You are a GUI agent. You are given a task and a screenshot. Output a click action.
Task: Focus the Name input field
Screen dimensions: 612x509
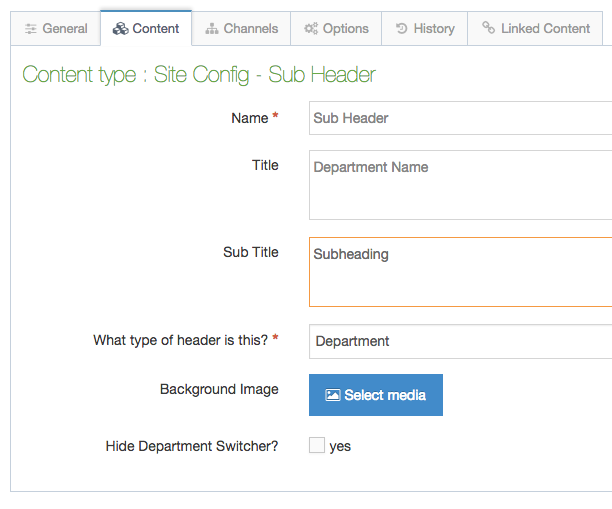click(461, 118)
